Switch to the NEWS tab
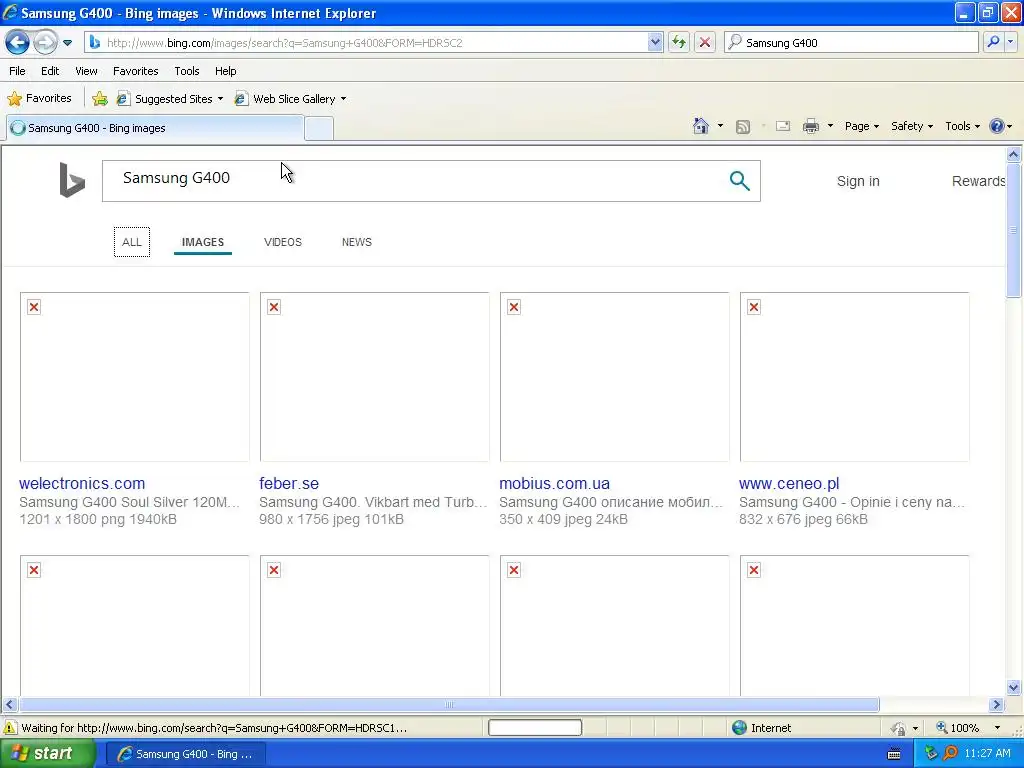Screen dimensions: 1024x768 (x=357, y=242)
